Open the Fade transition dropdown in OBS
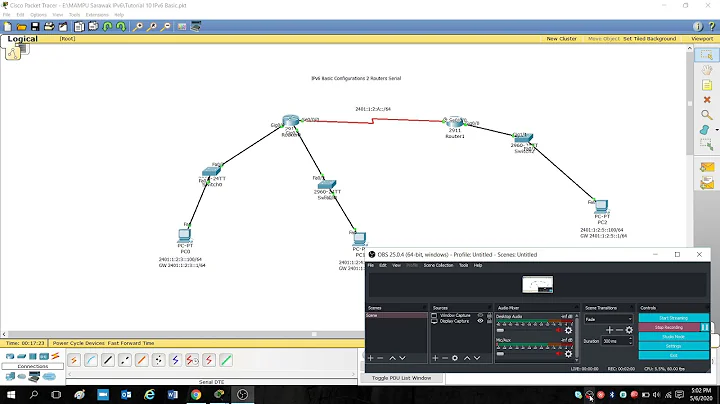720x404 pixels. (608, 319)
